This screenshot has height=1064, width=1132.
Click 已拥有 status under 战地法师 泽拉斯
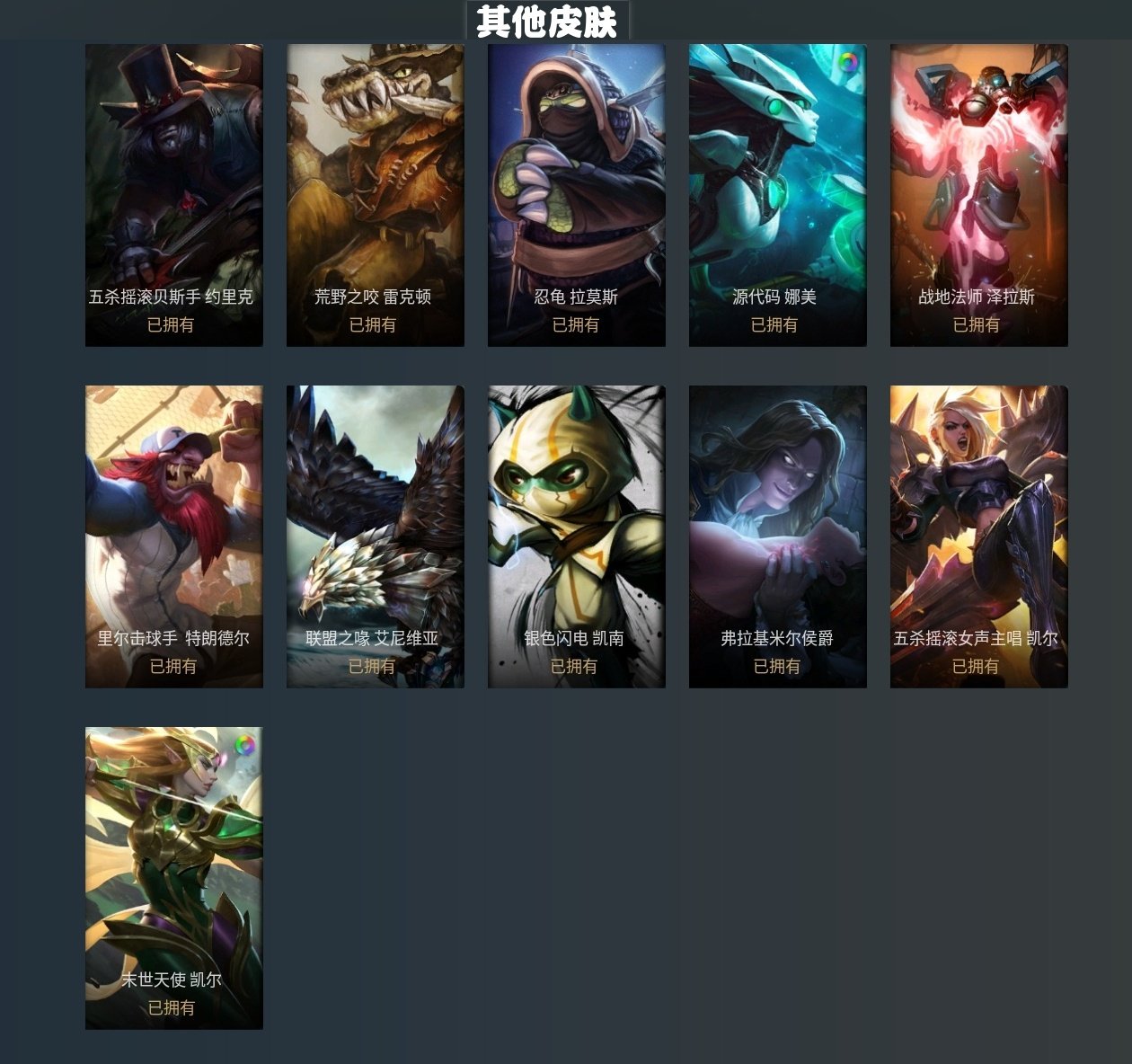tap(976, 324)
